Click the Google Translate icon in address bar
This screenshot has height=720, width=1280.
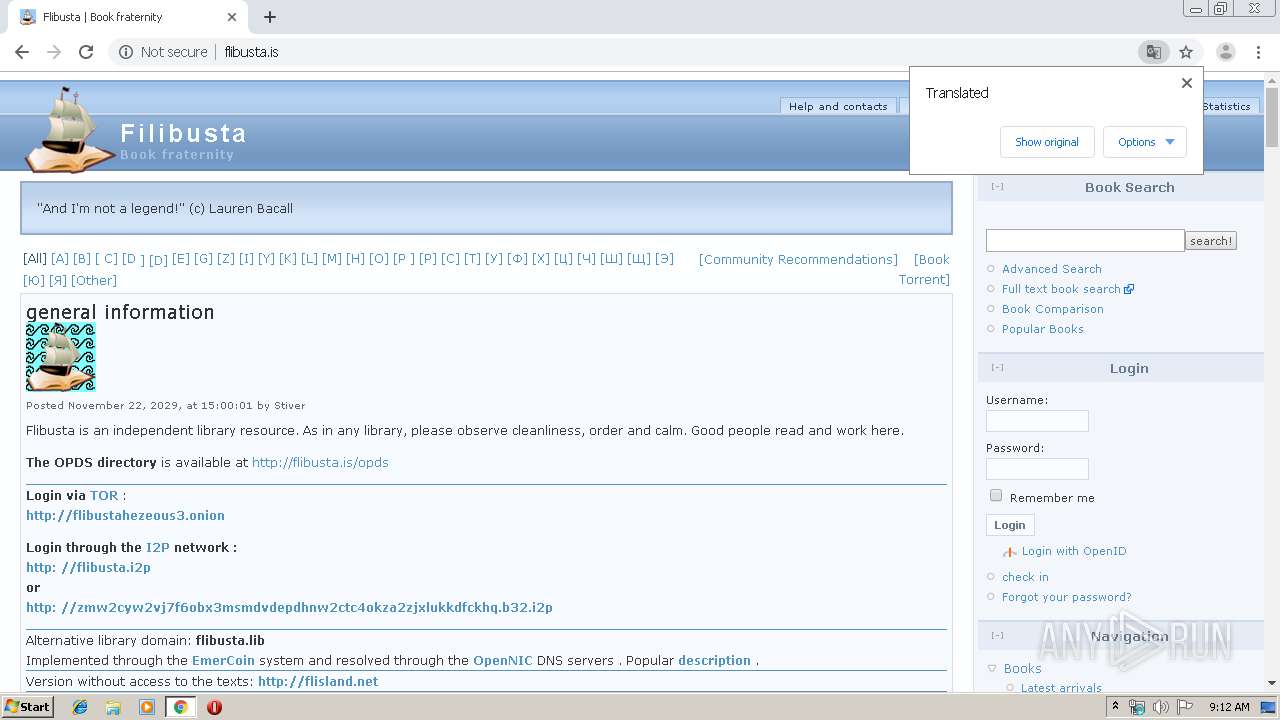pyautogui.click(x=1153, y=52)
